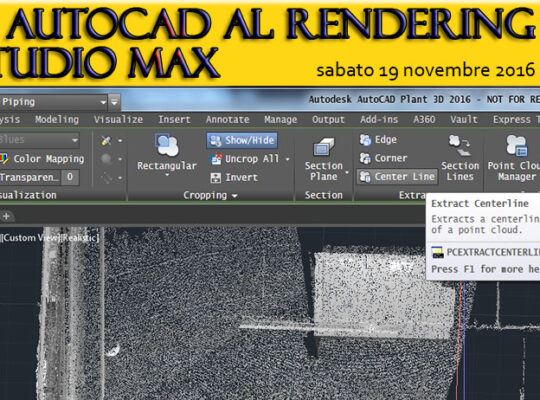The image size is (540, 400).
Task: Click the Center Line extraction tool
Action: (397, 177)
